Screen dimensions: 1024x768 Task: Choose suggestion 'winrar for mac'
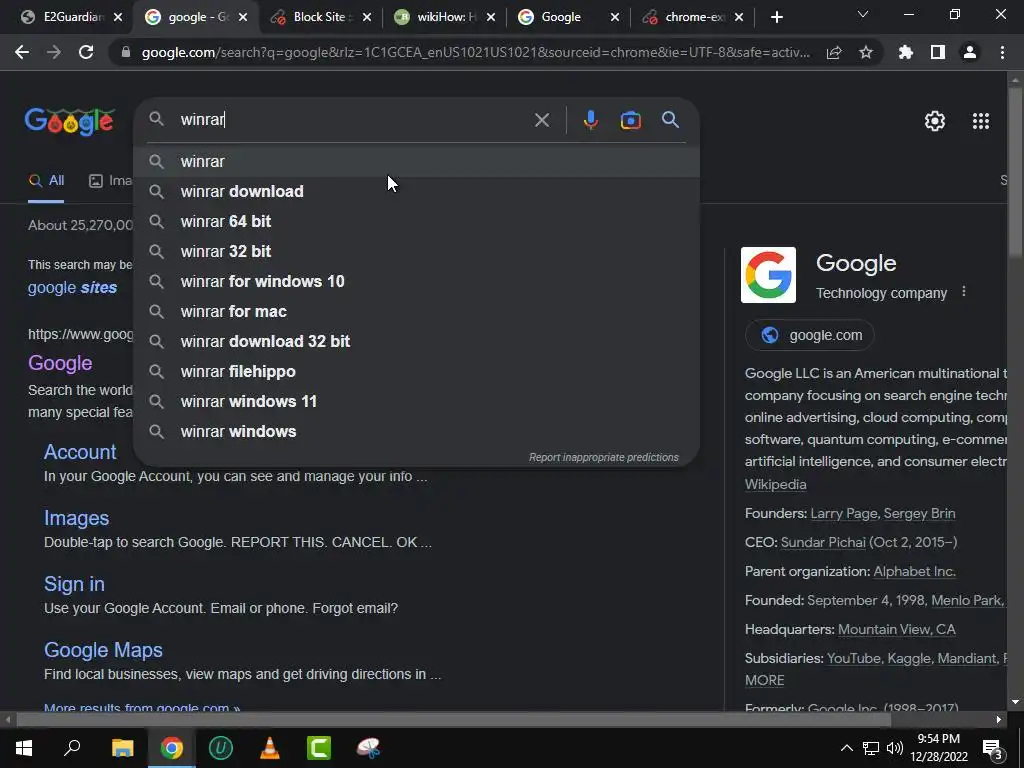(417, 312)
